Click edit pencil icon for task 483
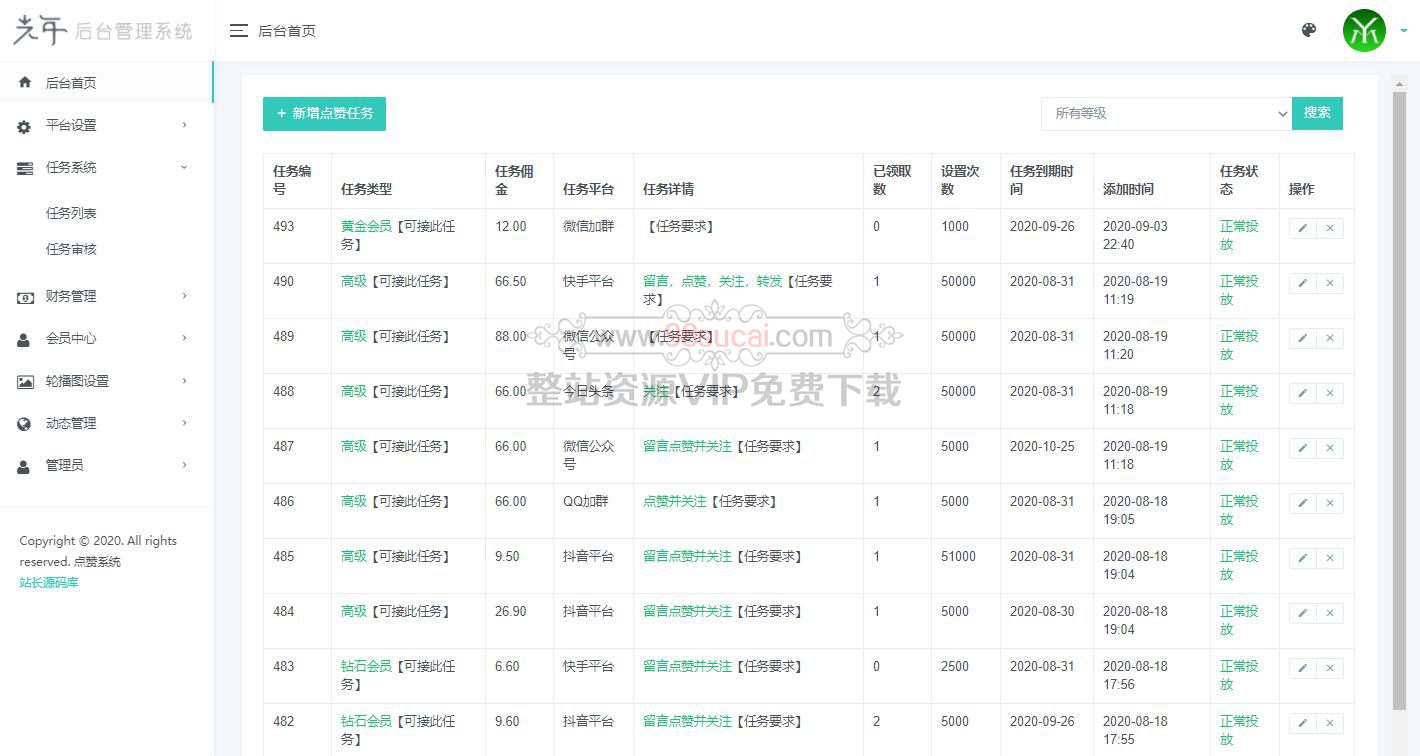 1302,668
